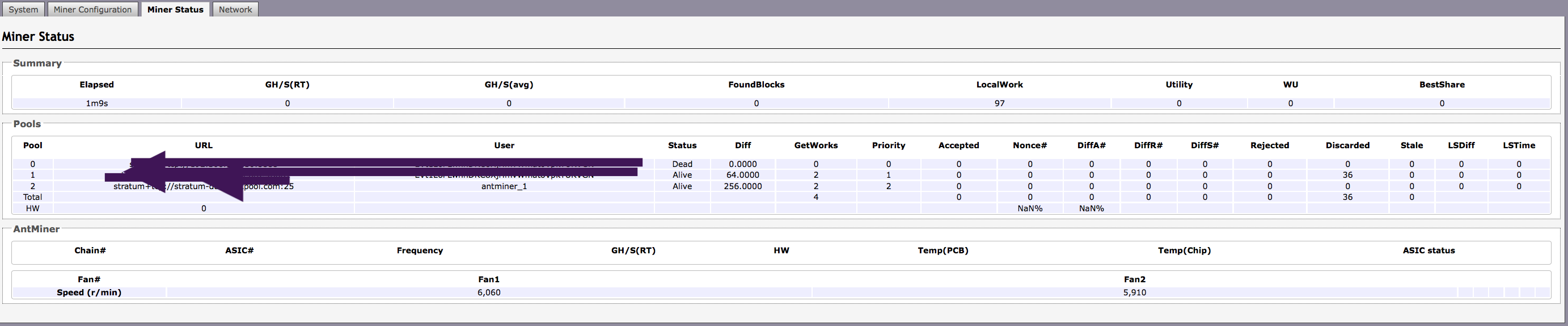Click the 64.0000 Diff value

click(x=743, y=175)
